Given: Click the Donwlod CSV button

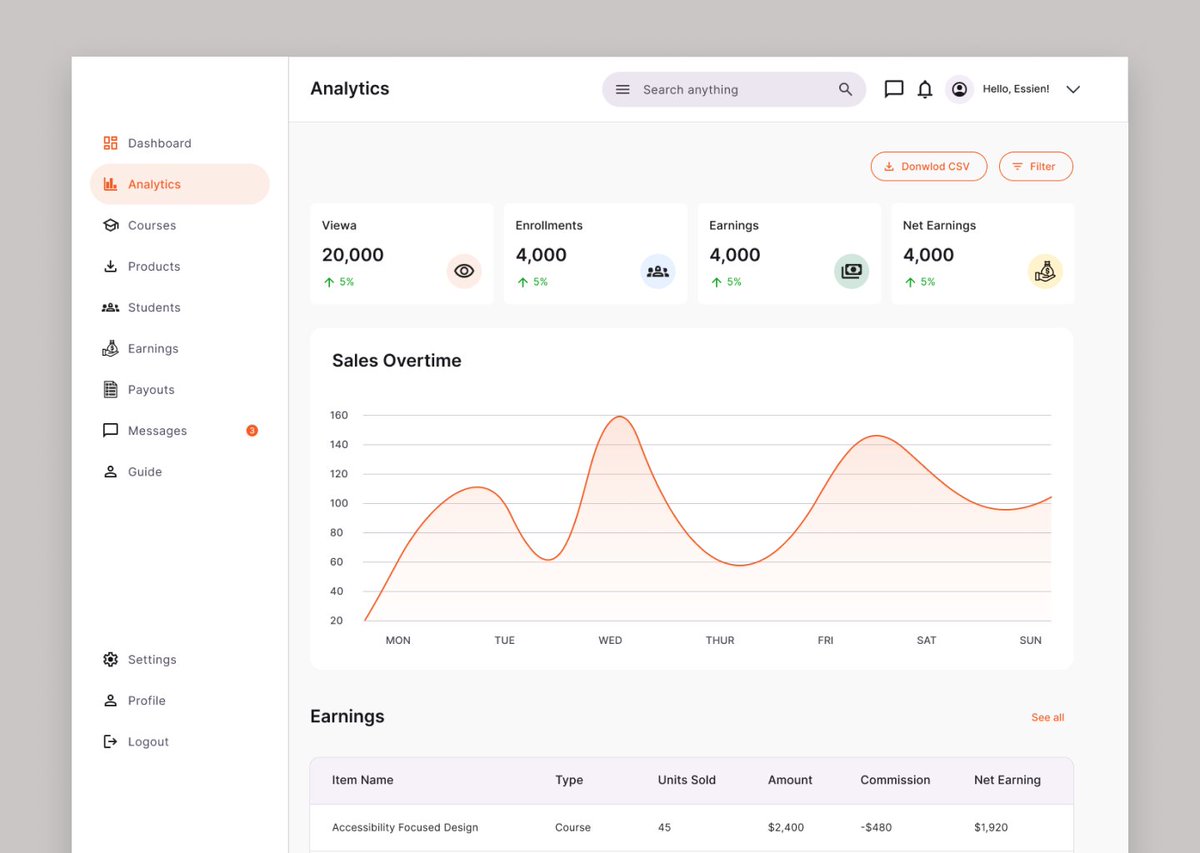Looking at the screenshot, I should (929, 166).
